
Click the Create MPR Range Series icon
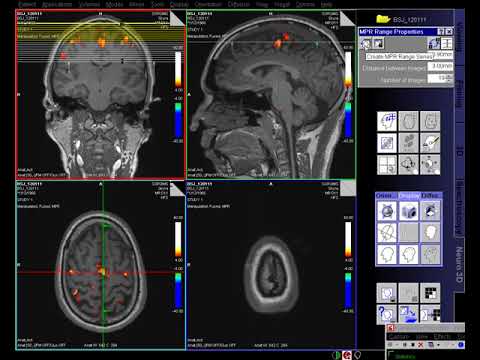366,43
